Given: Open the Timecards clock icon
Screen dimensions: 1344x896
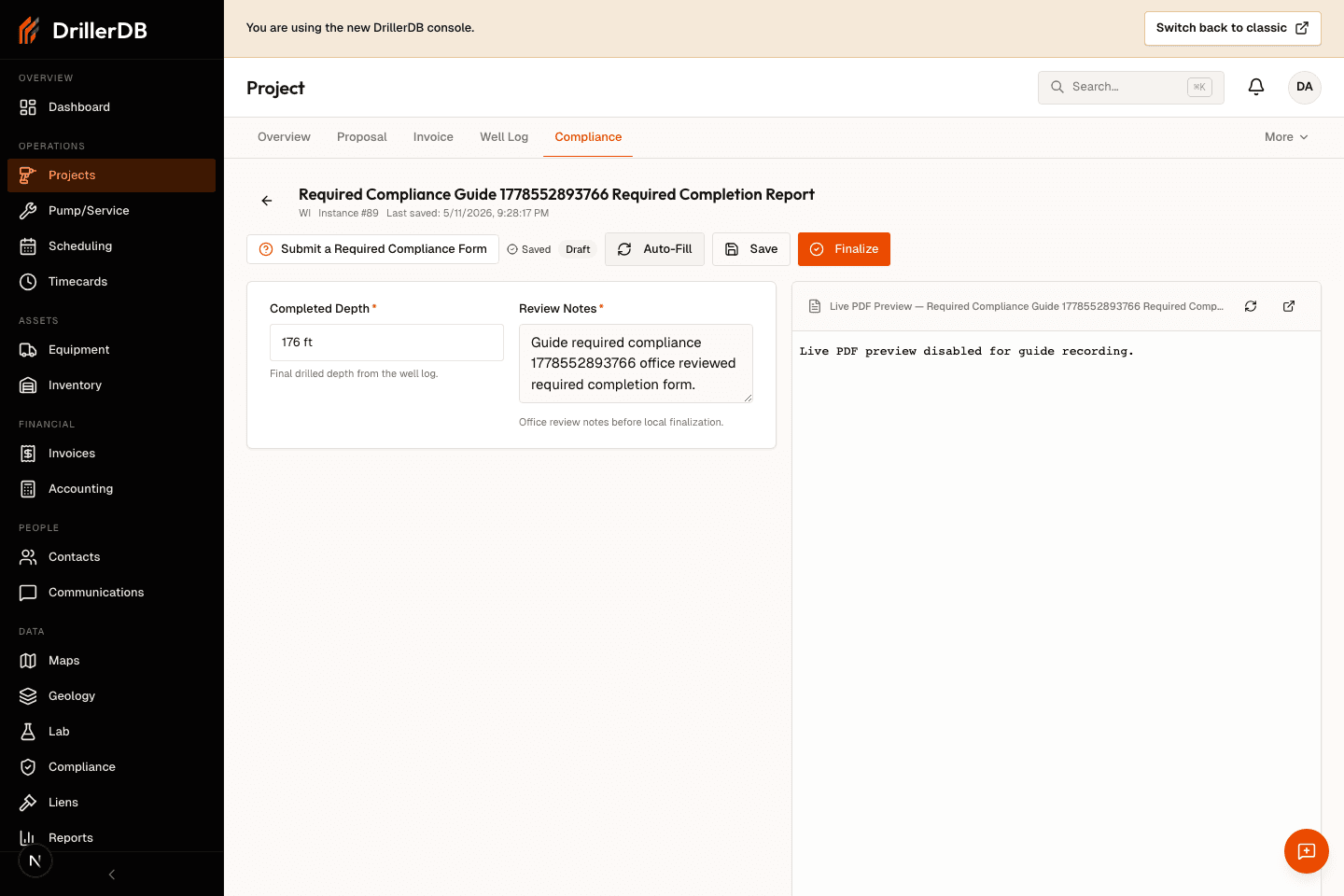Looking at the screenshot, I should point(28,282).
